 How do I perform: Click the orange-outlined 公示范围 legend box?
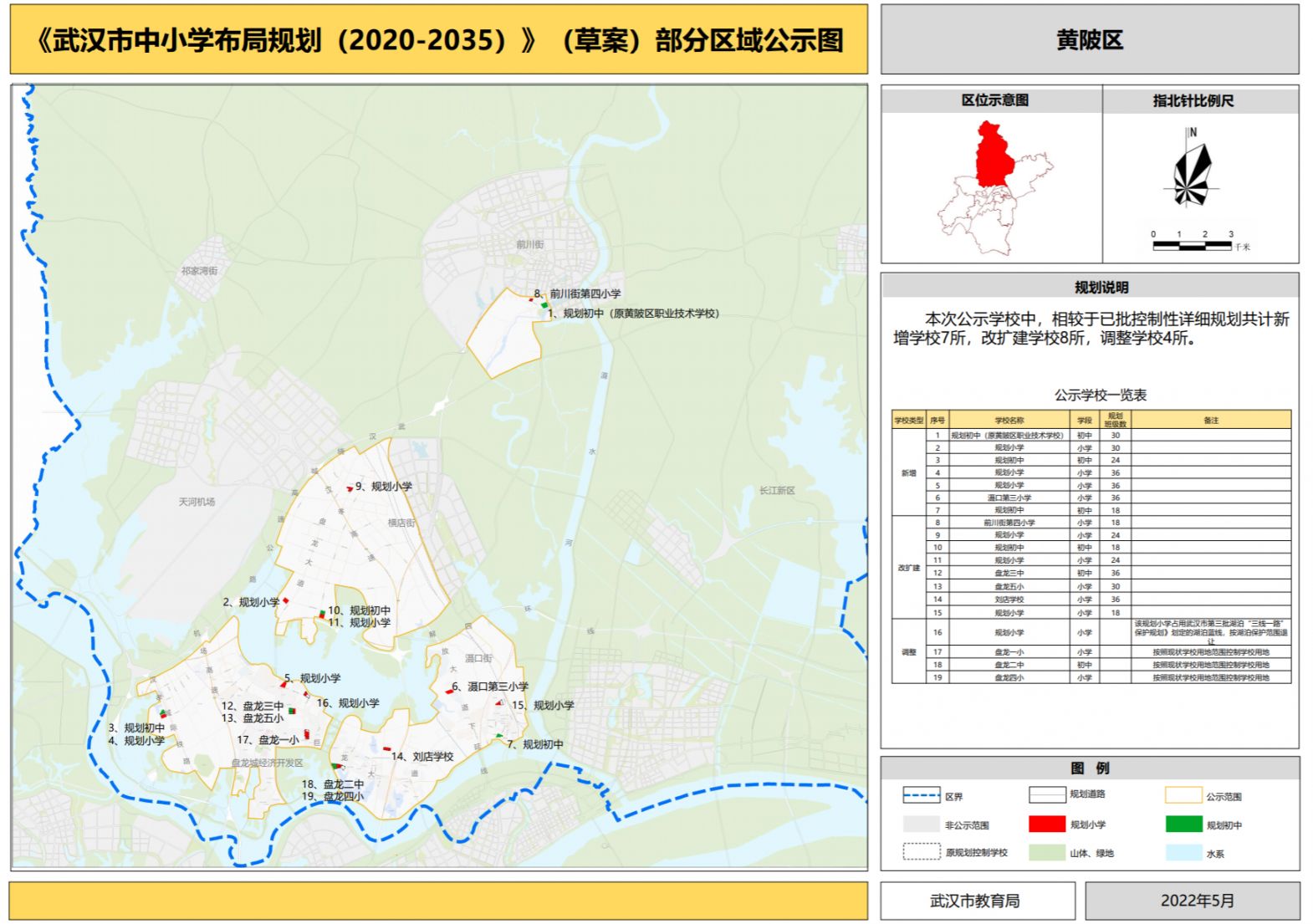1183,794
